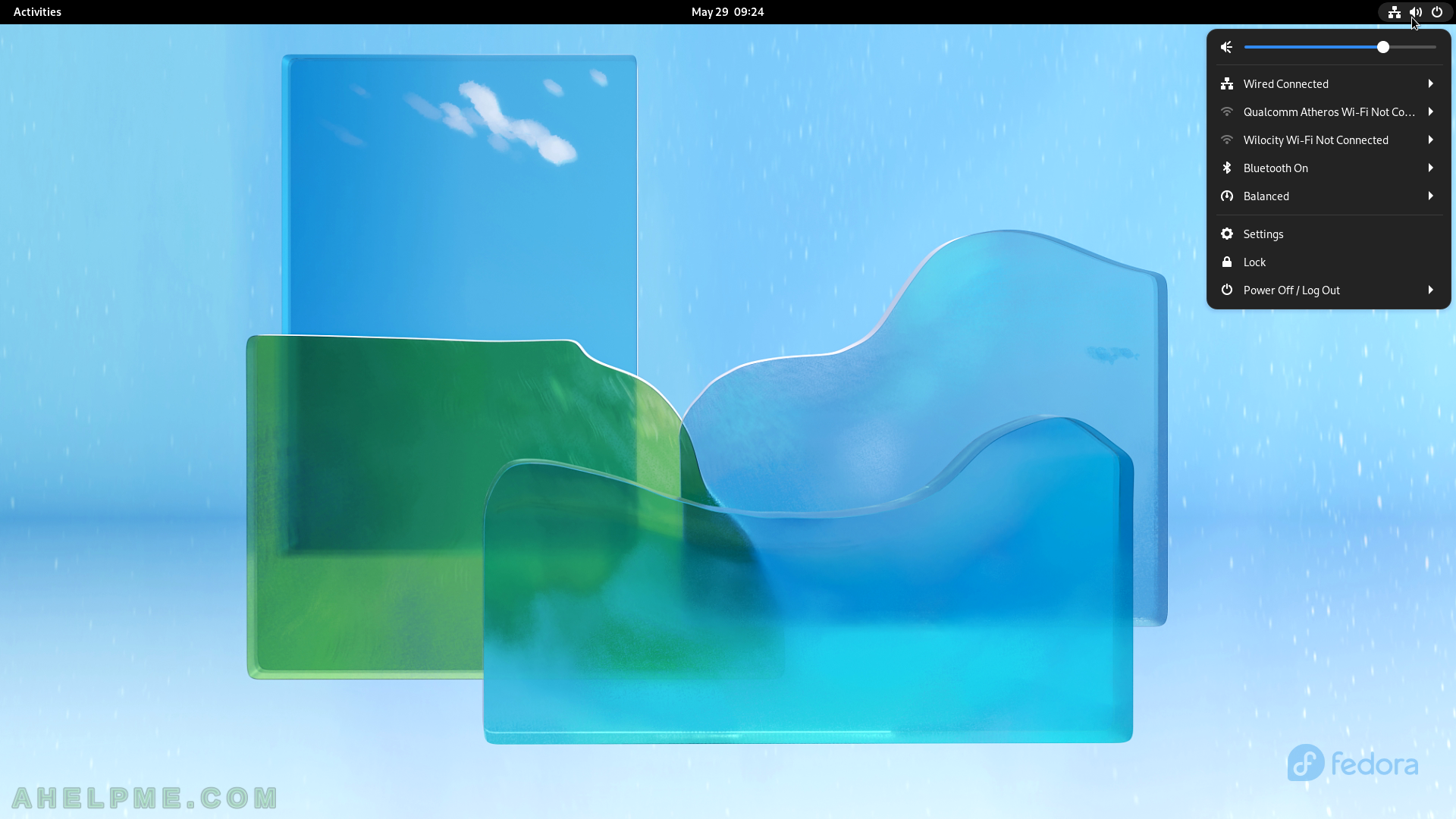
Task: Expand the Bluetooth On submenu arrow
Action: (x=1430, y=168)
